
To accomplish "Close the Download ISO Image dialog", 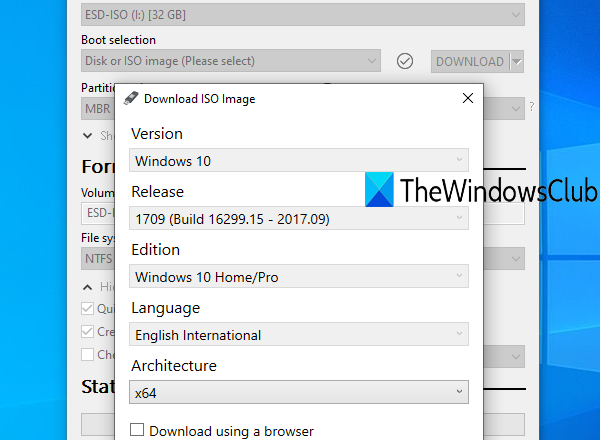I will [x=468, y=98].
